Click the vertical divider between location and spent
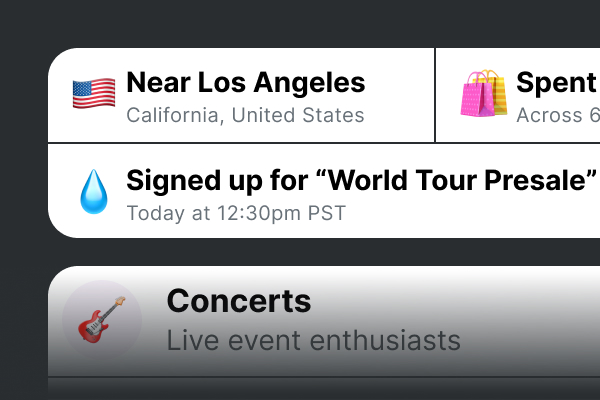This screenshot has width=600, height=400. click(435, 95)
